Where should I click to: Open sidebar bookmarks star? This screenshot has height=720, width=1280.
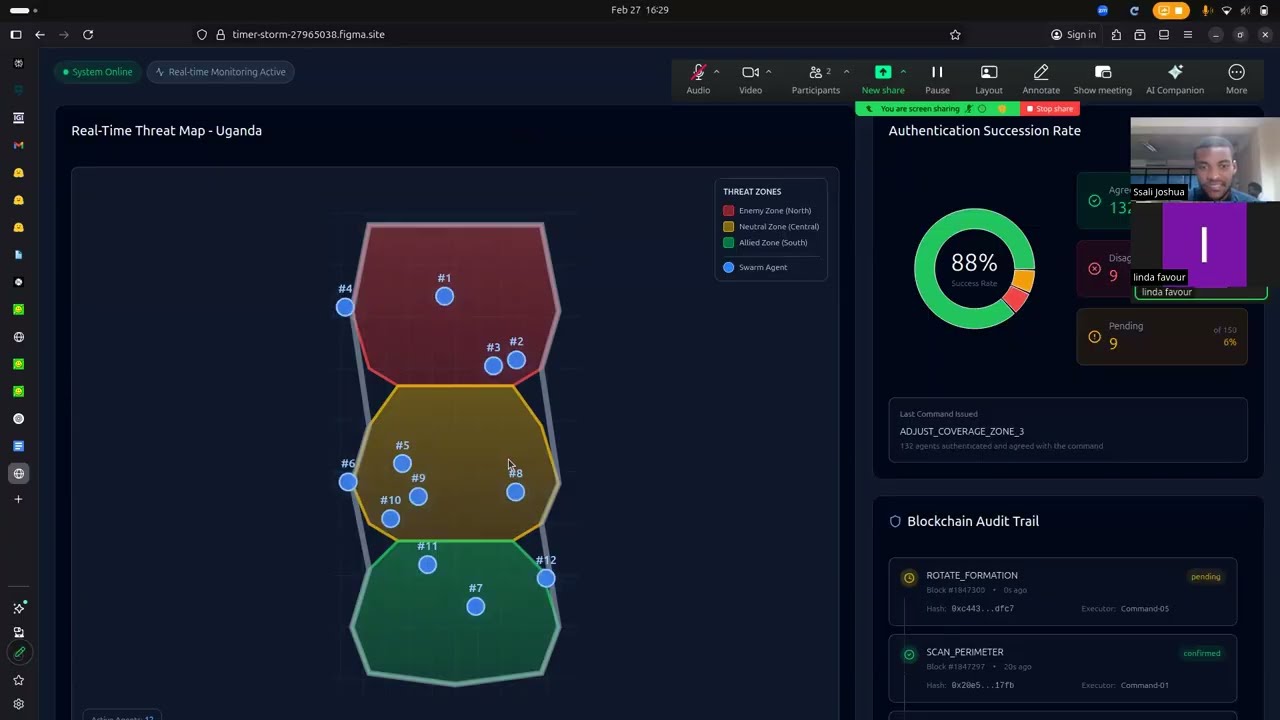click(x=18, y=680)
